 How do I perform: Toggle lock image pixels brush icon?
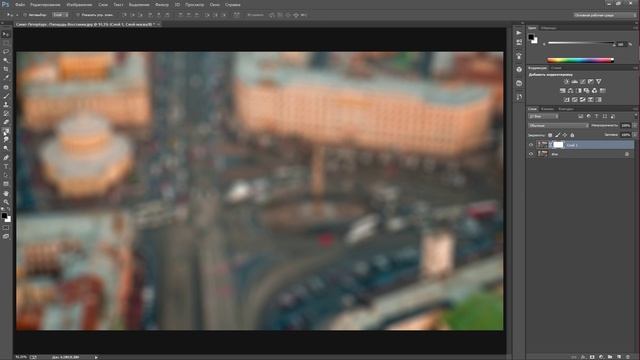(558, 135)
